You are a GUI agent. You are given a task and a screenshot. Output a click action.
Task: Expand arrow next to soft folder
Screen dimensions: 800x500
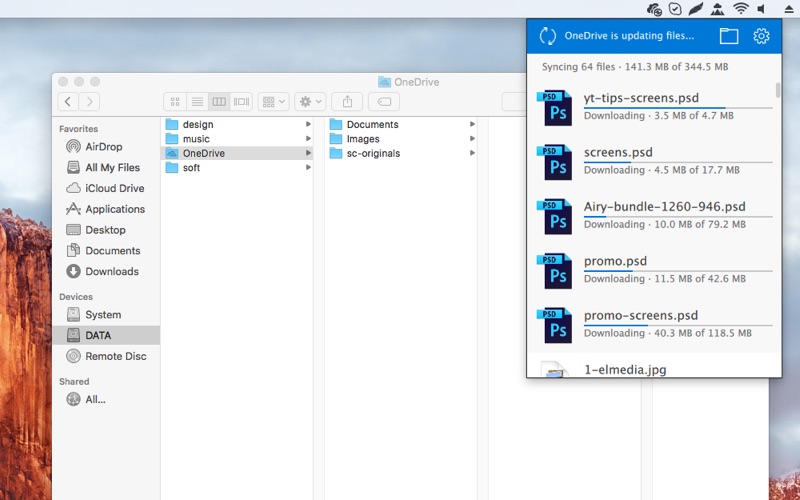[x=308, y=167]
